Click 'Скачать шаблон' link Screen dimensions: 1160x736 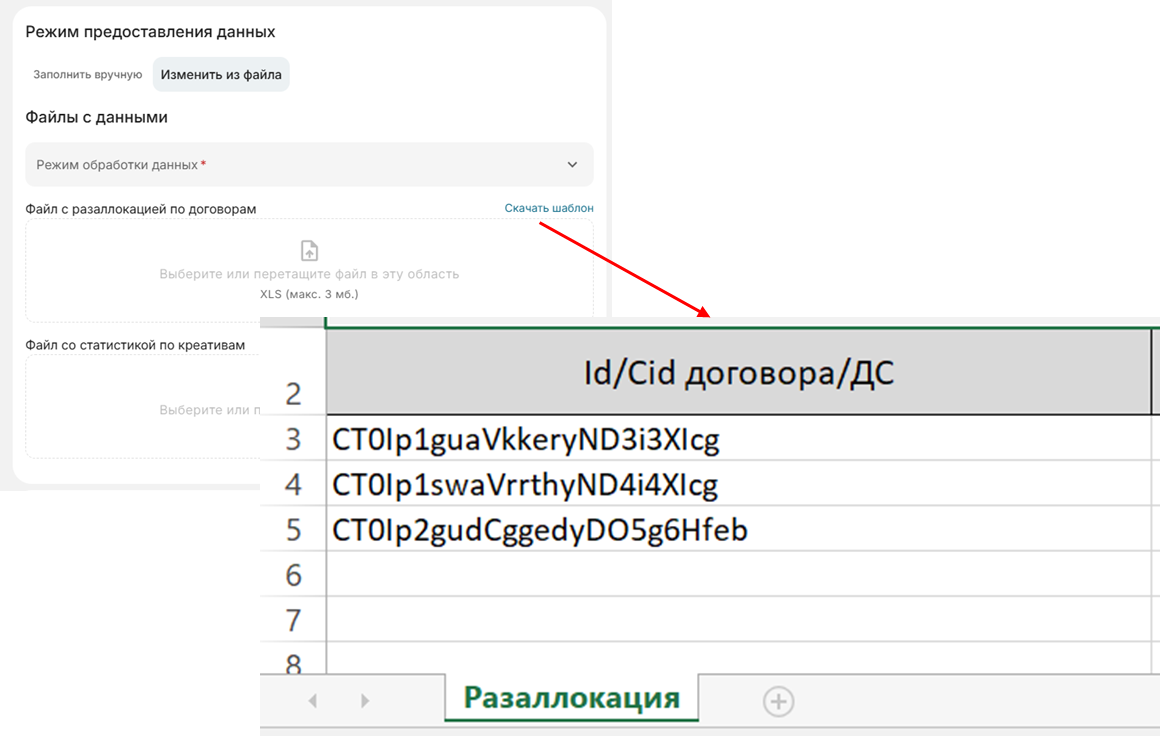[x=548, y=208]
